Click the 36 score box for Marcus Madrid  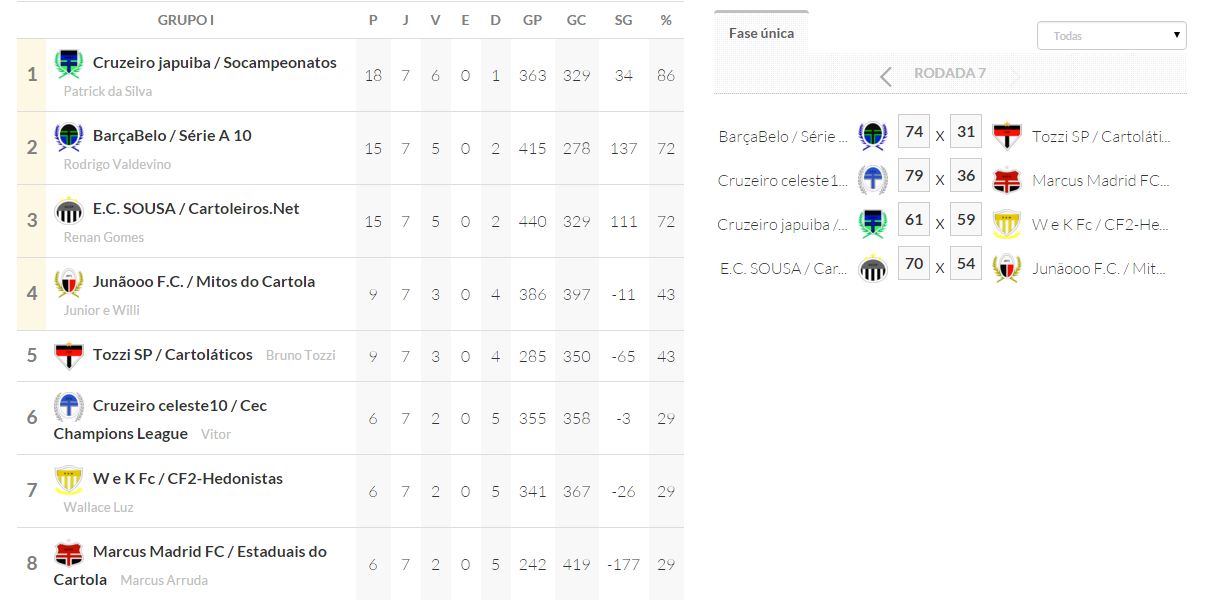point(966,176)
